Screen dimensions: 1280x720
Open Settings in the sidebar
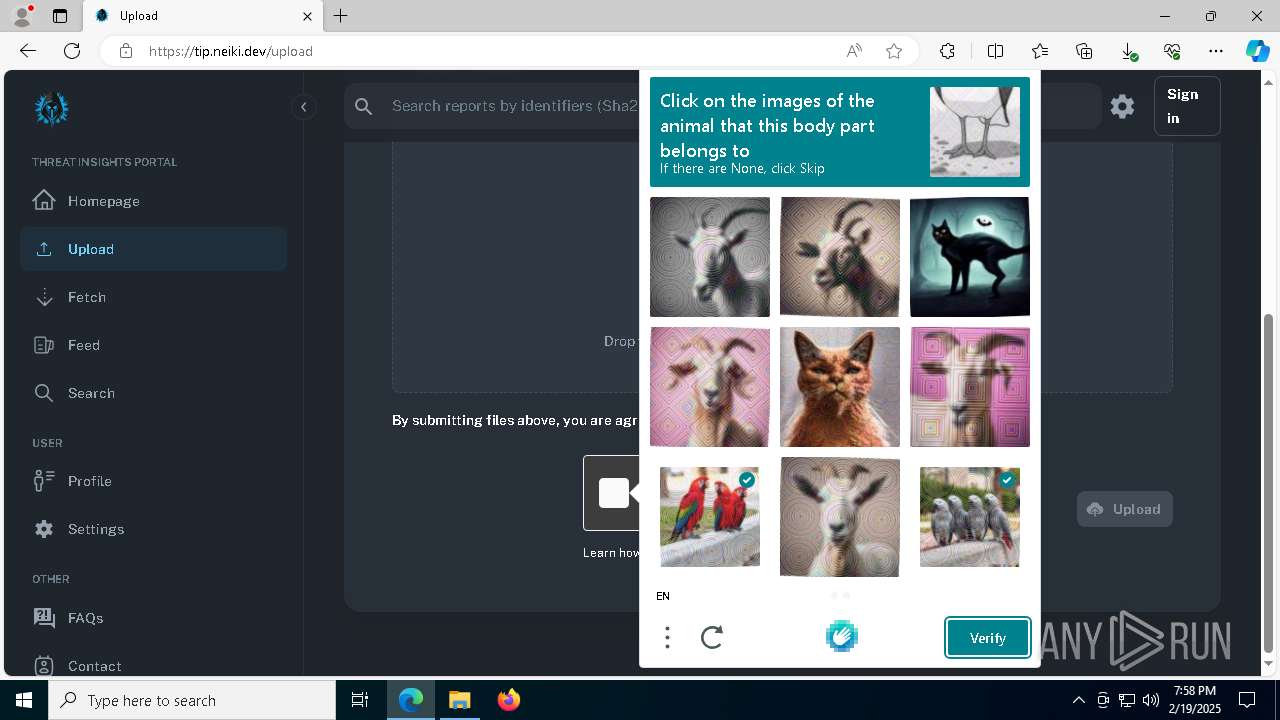click(153, 529)
